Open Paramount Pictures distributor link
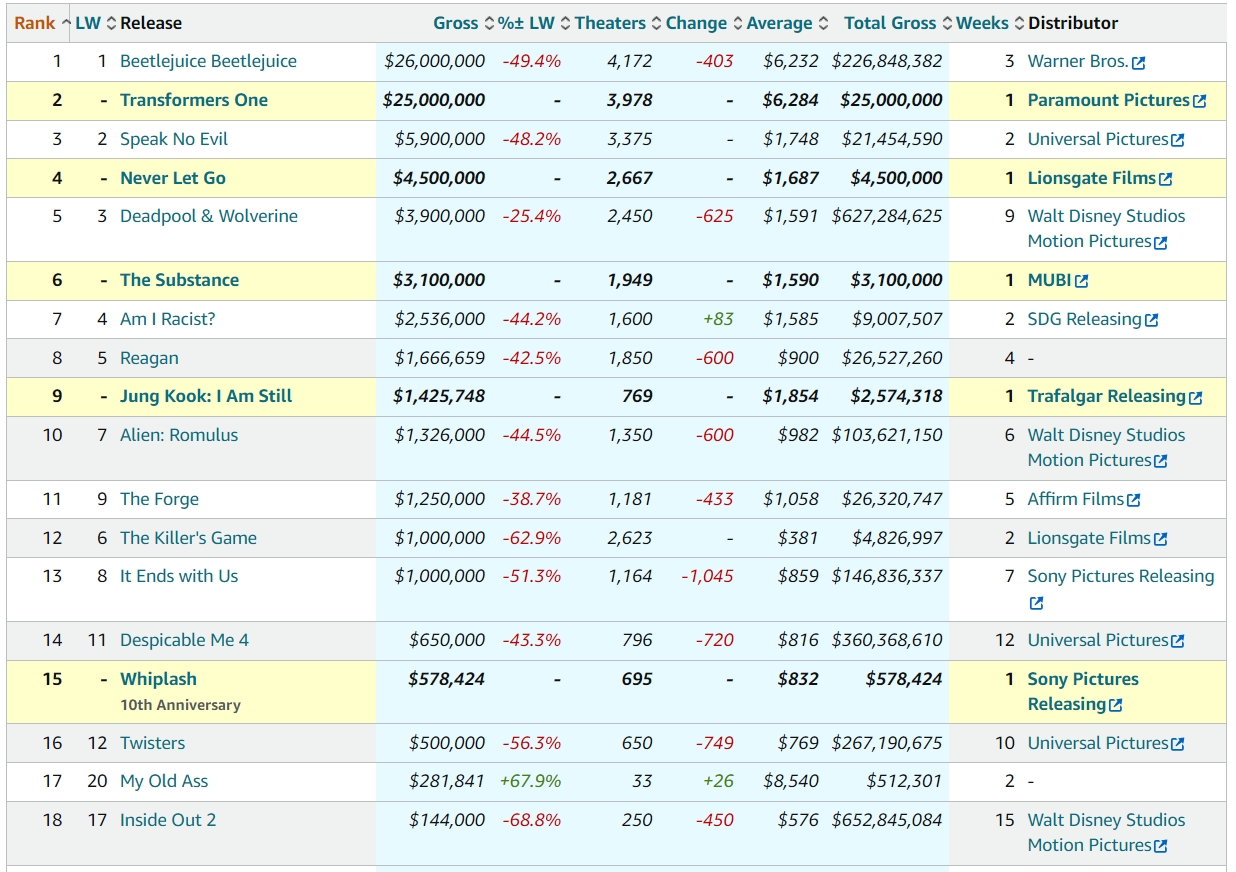 (x=1109, y=100)
